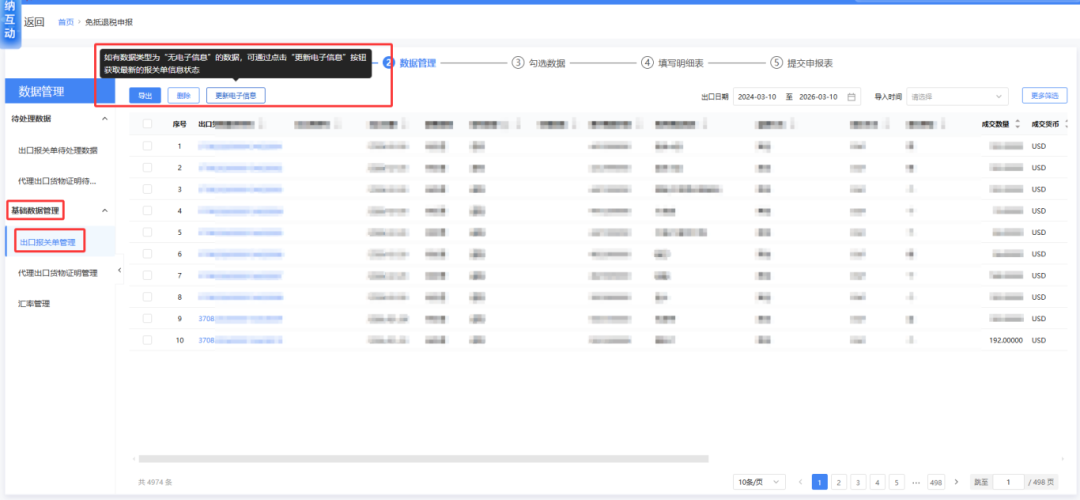Click the horizontal scrollbar under the table
This screenshot has width=1080, height=500.
(x=423, y=458)
